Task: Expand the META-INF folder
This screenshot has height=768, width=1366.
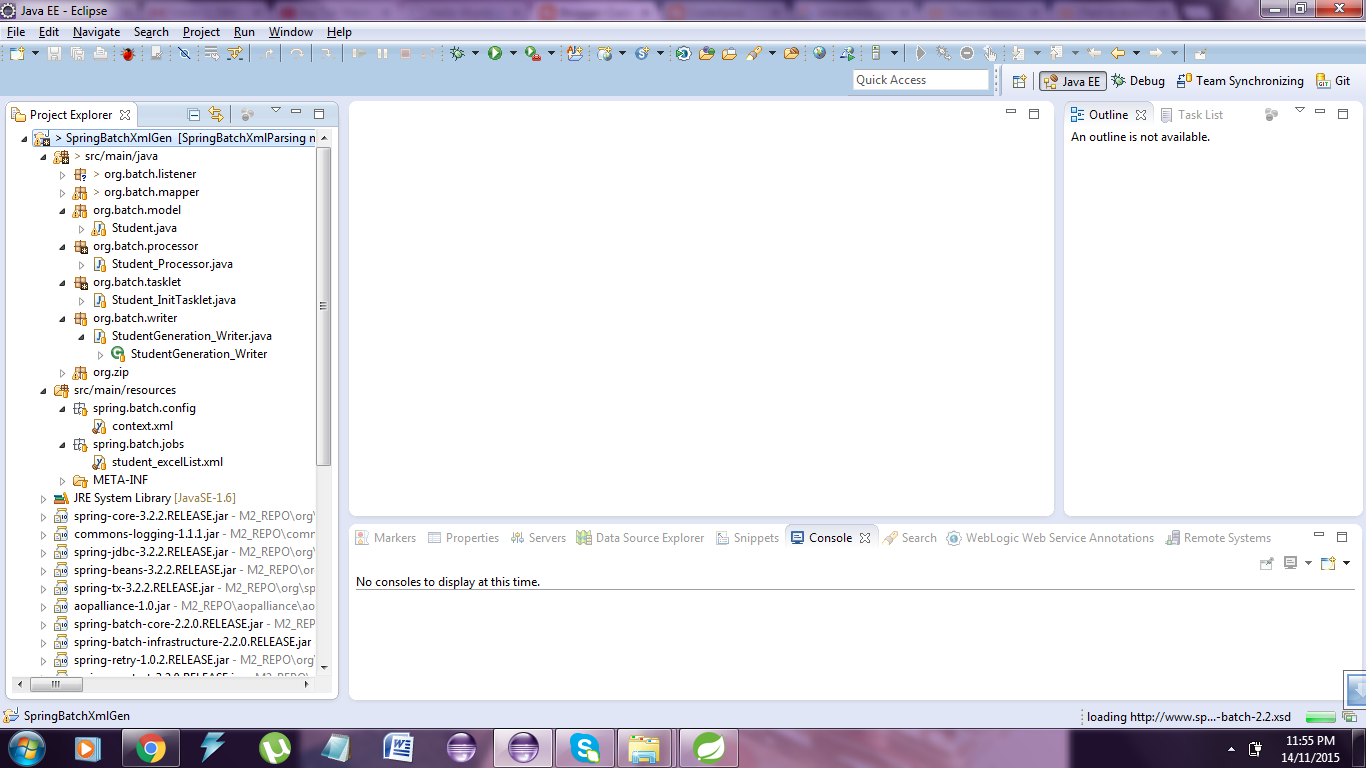Action: pos(62,480)
